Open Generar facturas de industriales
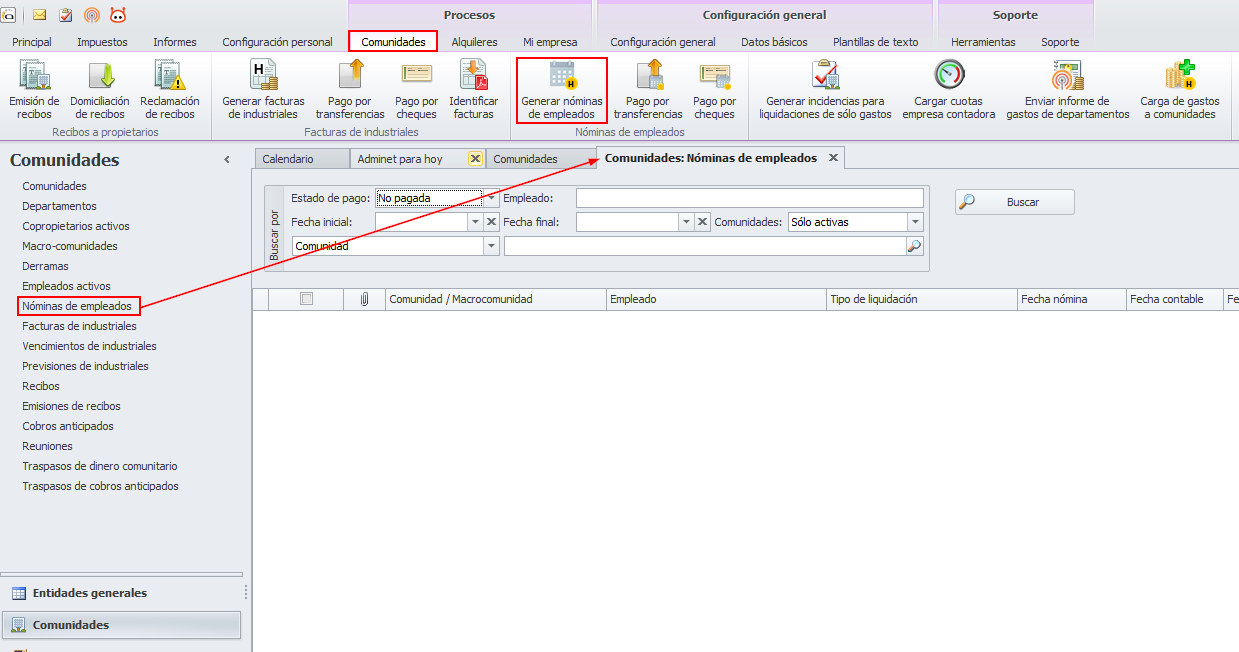 (x=263, y=90)
